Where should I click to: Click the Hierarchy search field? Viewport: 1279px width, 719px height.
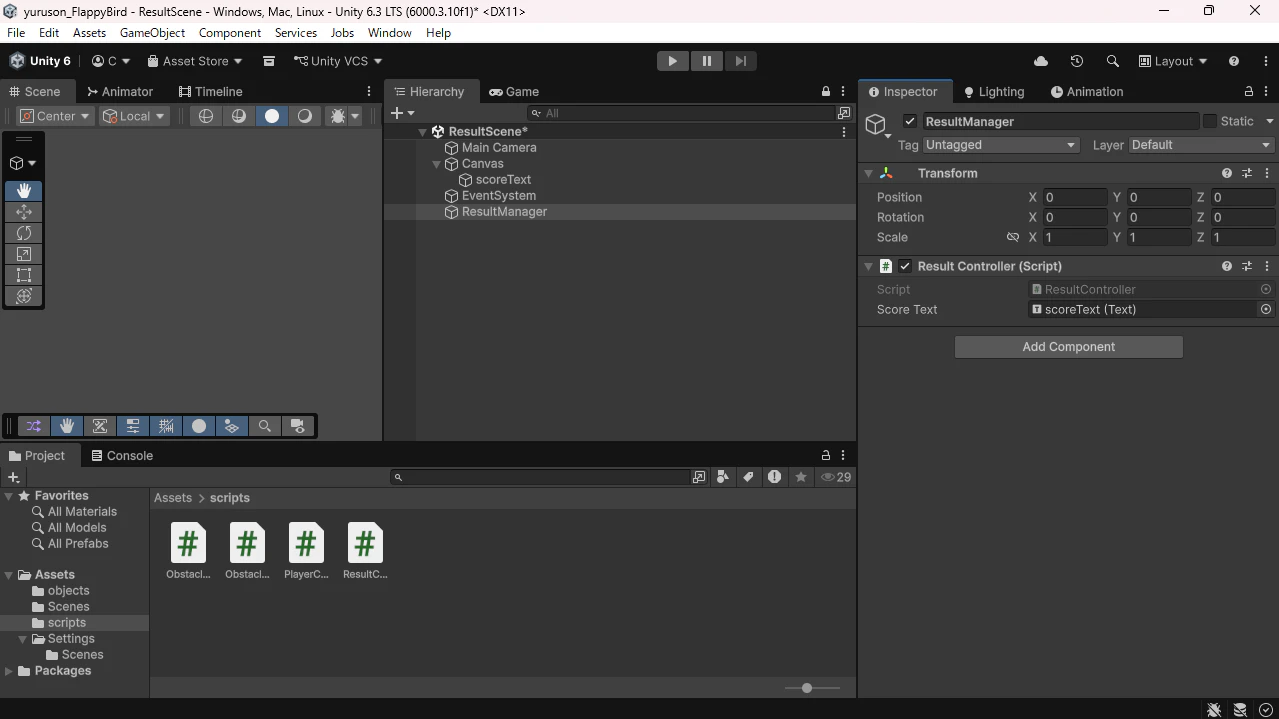682,113
